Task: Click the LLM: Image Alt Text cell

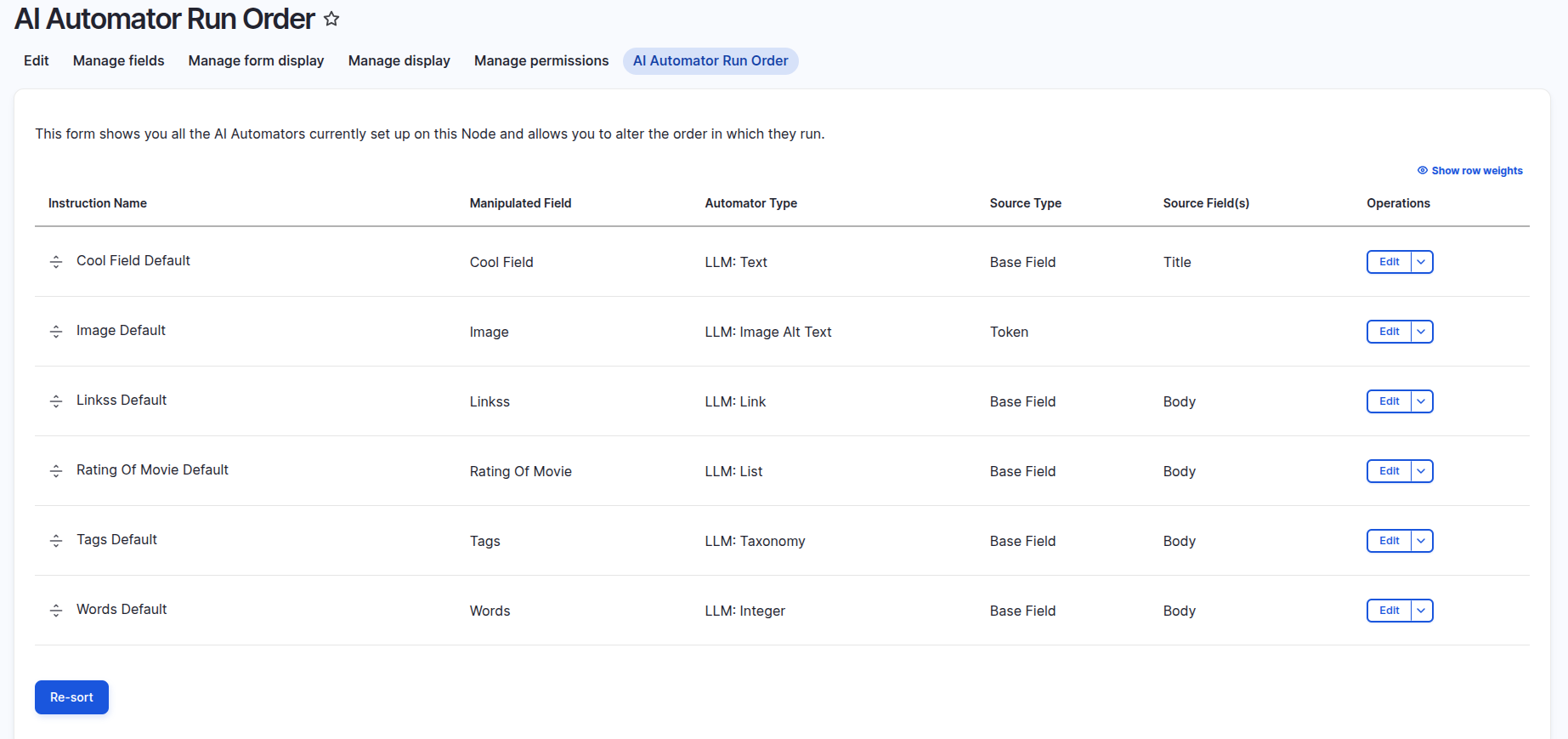Action: [768, 332]
